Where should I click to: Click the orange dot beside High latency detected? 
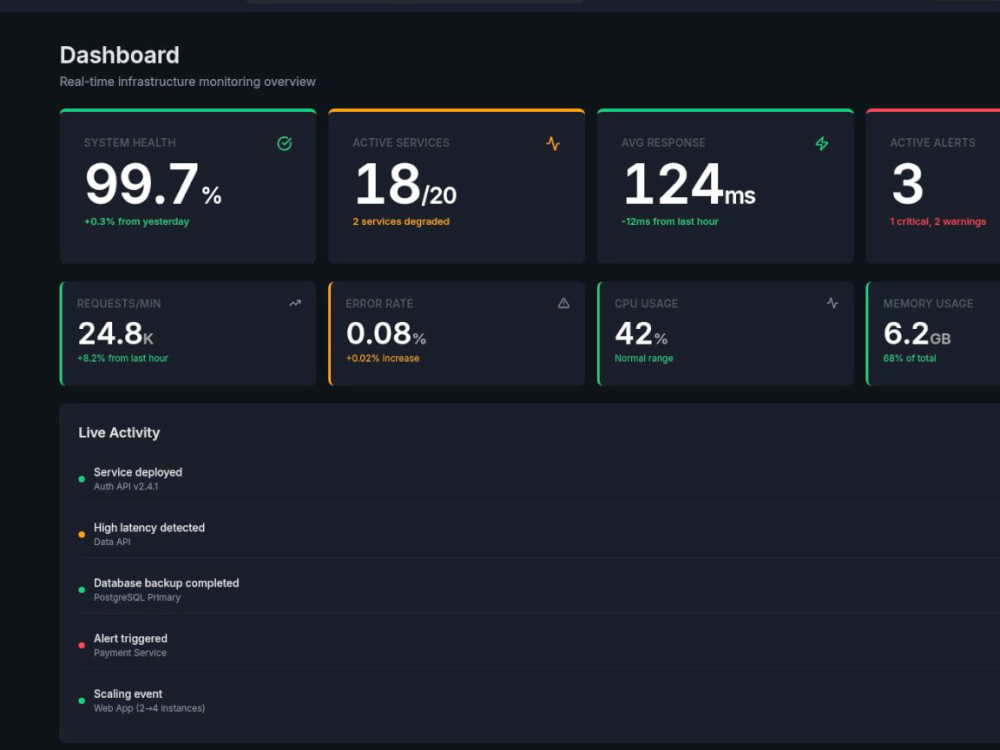tap(82, 534)
